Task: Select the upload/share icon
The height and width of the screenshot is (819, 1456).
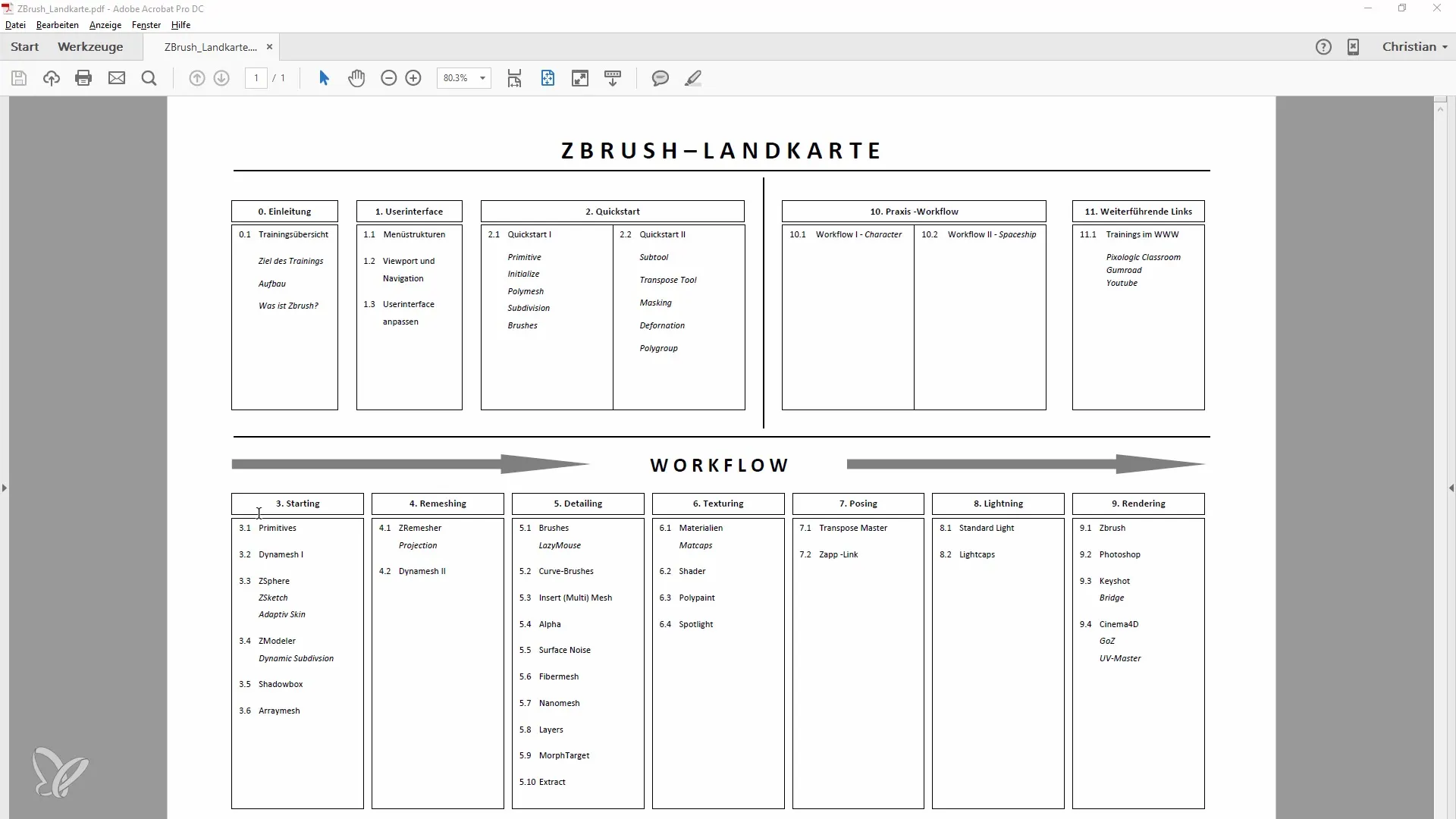Action: coord(51,78)
